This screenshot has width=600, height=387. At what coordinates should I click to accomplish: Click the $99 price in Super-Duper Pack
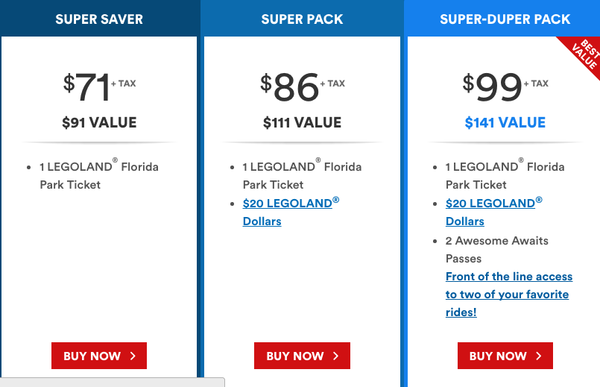coord(492,87)
